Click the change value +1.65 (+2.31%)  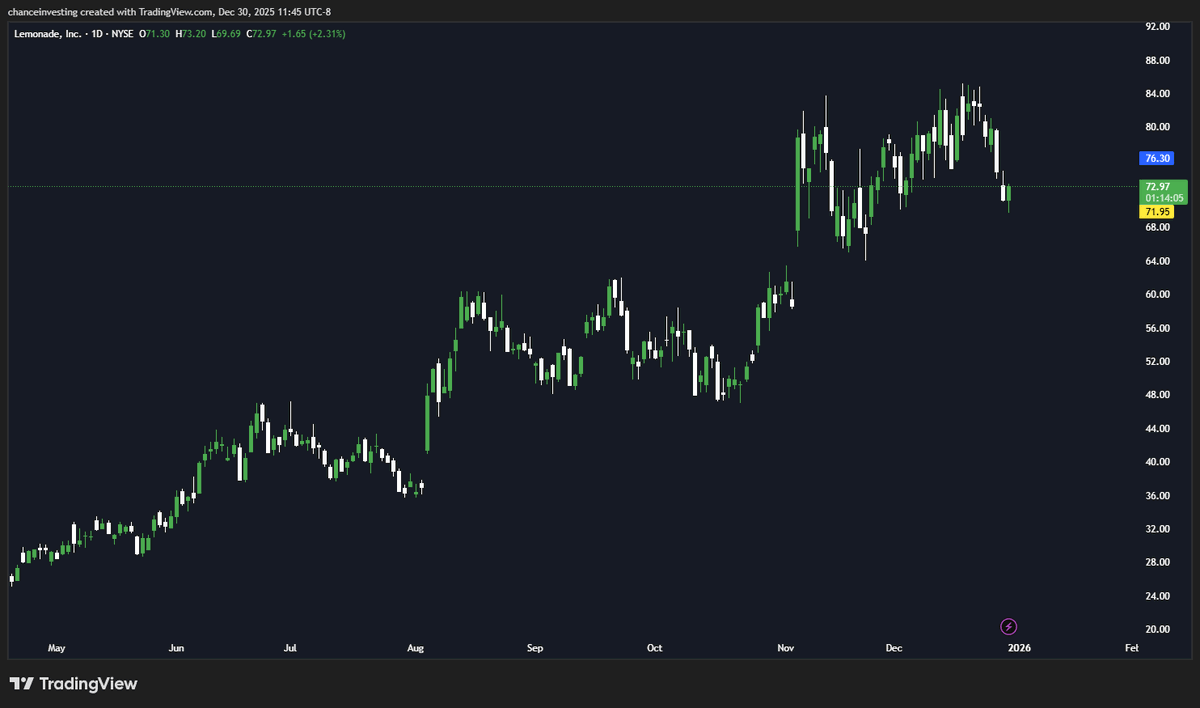(x=315, y=33)
